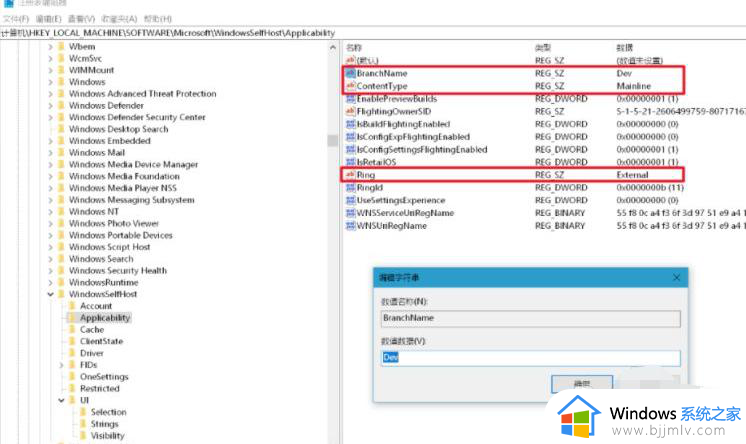746x444 pixels.
Task: Click the FlightingOwnerSID string icon
Action: pos(351,111)
